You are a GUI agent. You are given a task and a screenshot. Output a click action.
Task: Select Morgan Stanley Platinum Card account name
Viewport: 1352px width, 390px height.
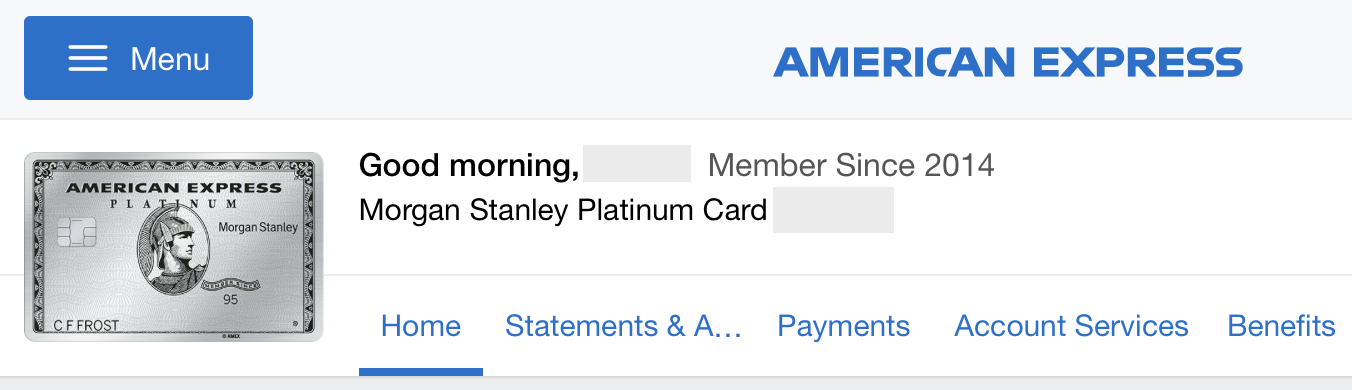563,210
